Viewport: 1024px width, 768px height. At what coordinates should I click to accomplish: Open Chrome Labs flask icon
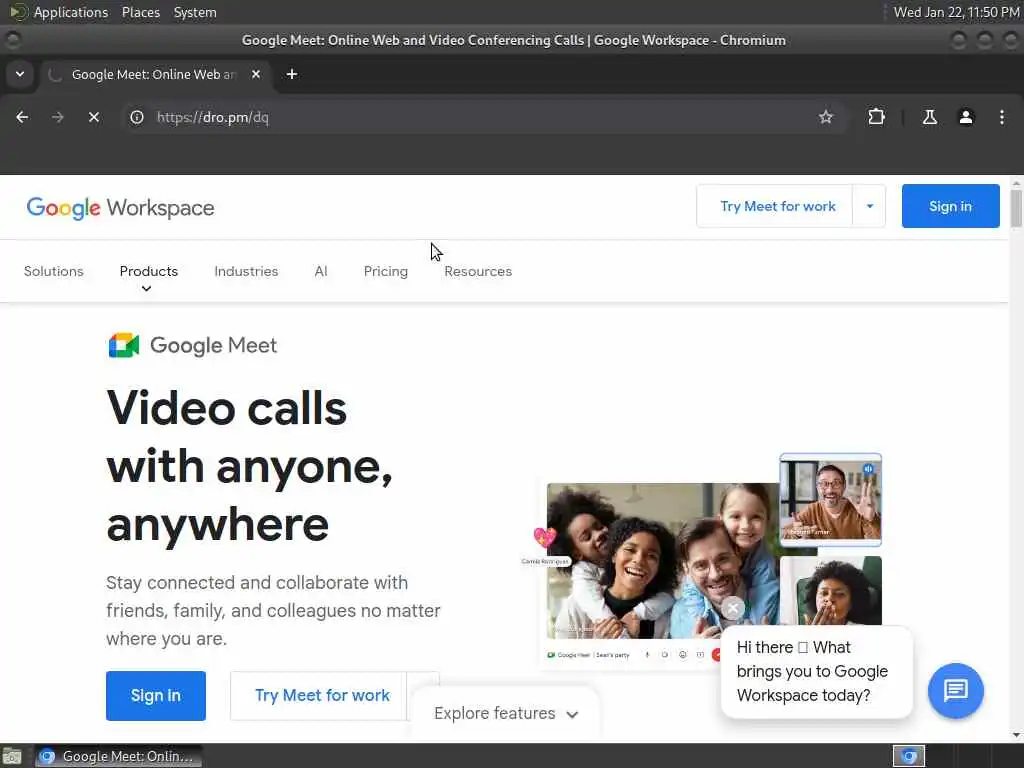930,117
